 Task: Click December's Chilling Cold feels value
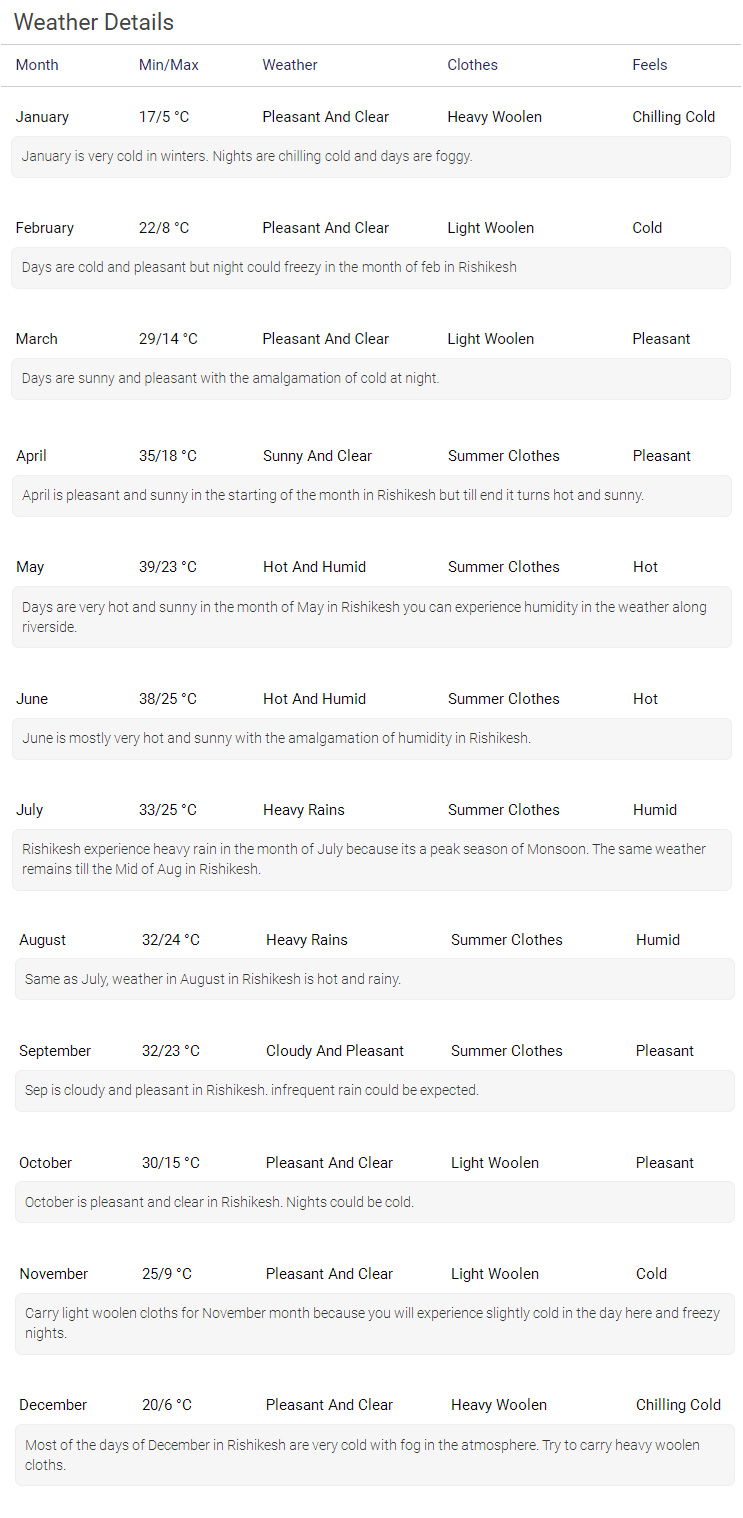click(678, 1405)
